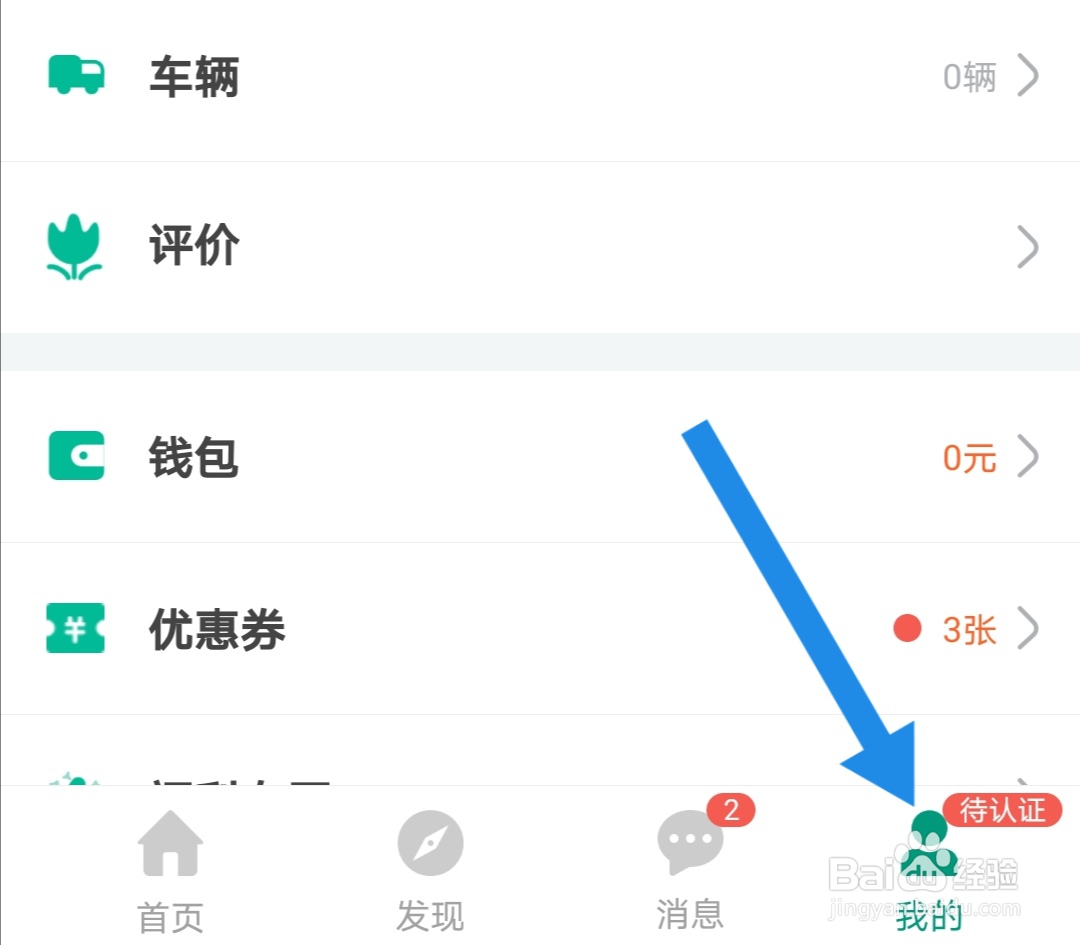The image size is (1080, 945).
Task: Expand the 车辆 row chevron
Action: tap(1028, 75)
